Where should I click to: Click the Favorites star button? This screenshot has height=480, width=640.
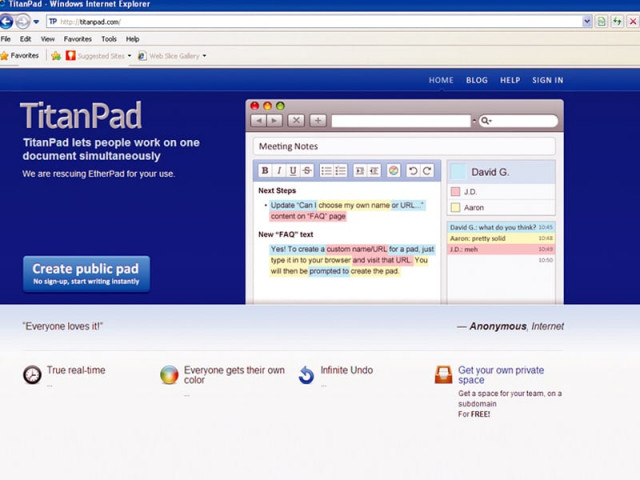coord(20,56)
